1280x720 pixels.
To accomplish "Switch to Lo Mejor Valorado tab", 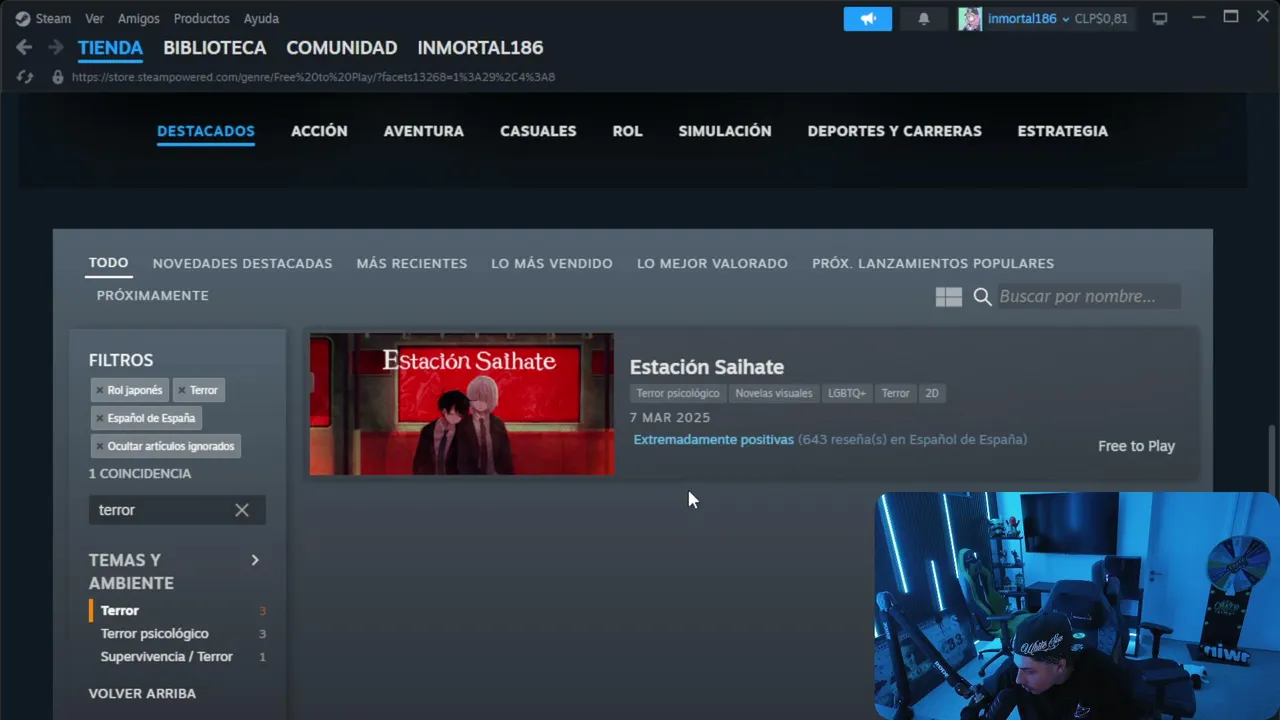I will point(712,263).
